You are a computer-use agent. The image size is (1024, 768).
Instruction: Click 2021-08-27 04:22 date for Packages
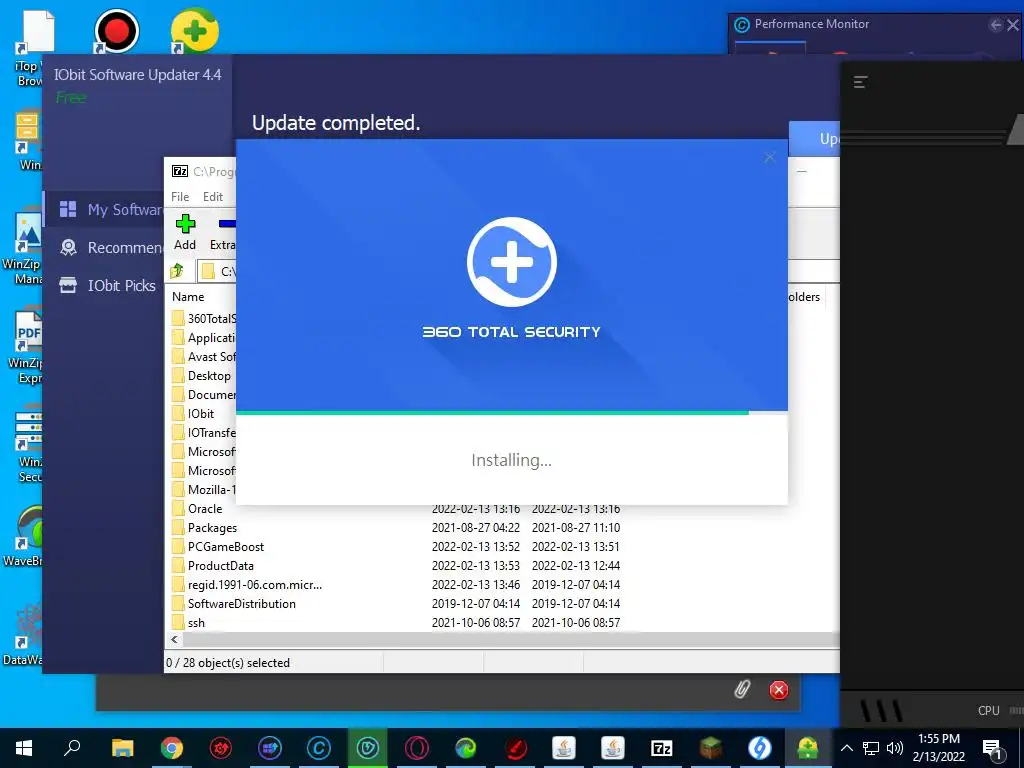(x=475, y=528)
